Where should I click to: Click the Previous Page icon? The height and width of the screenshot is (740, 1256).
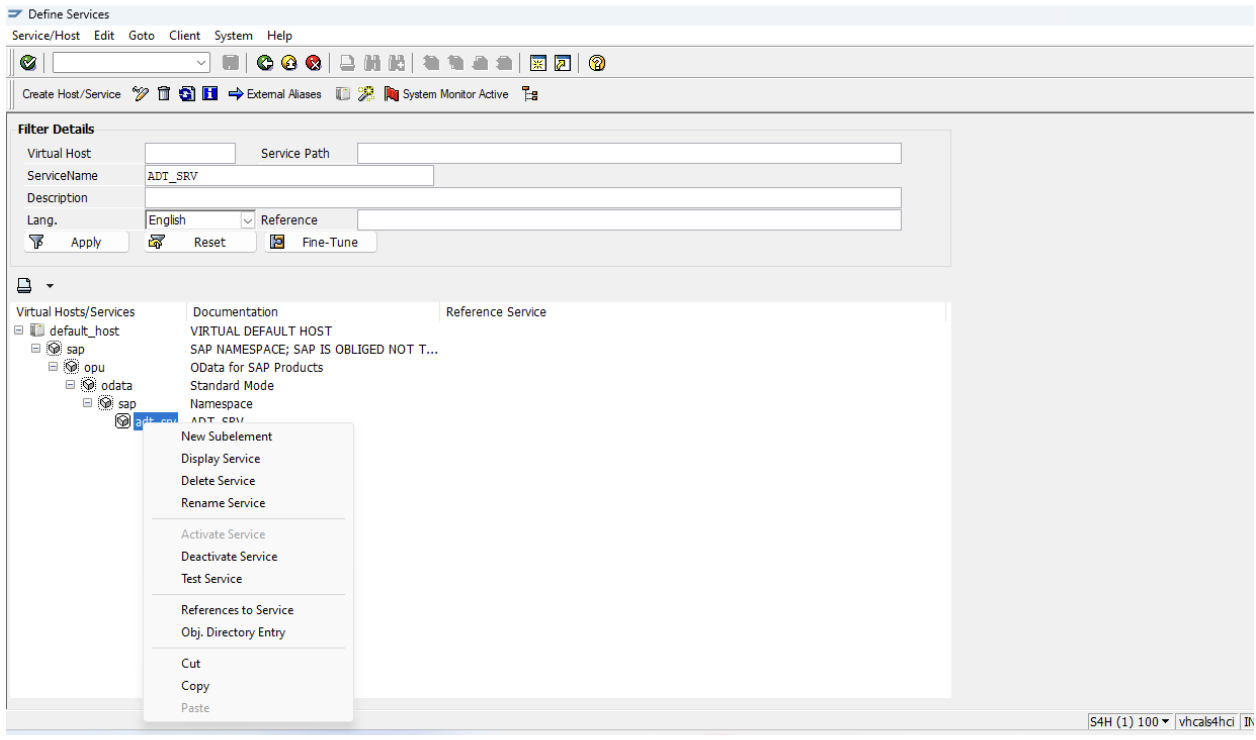pyautogui.click(x=456, y=63)
